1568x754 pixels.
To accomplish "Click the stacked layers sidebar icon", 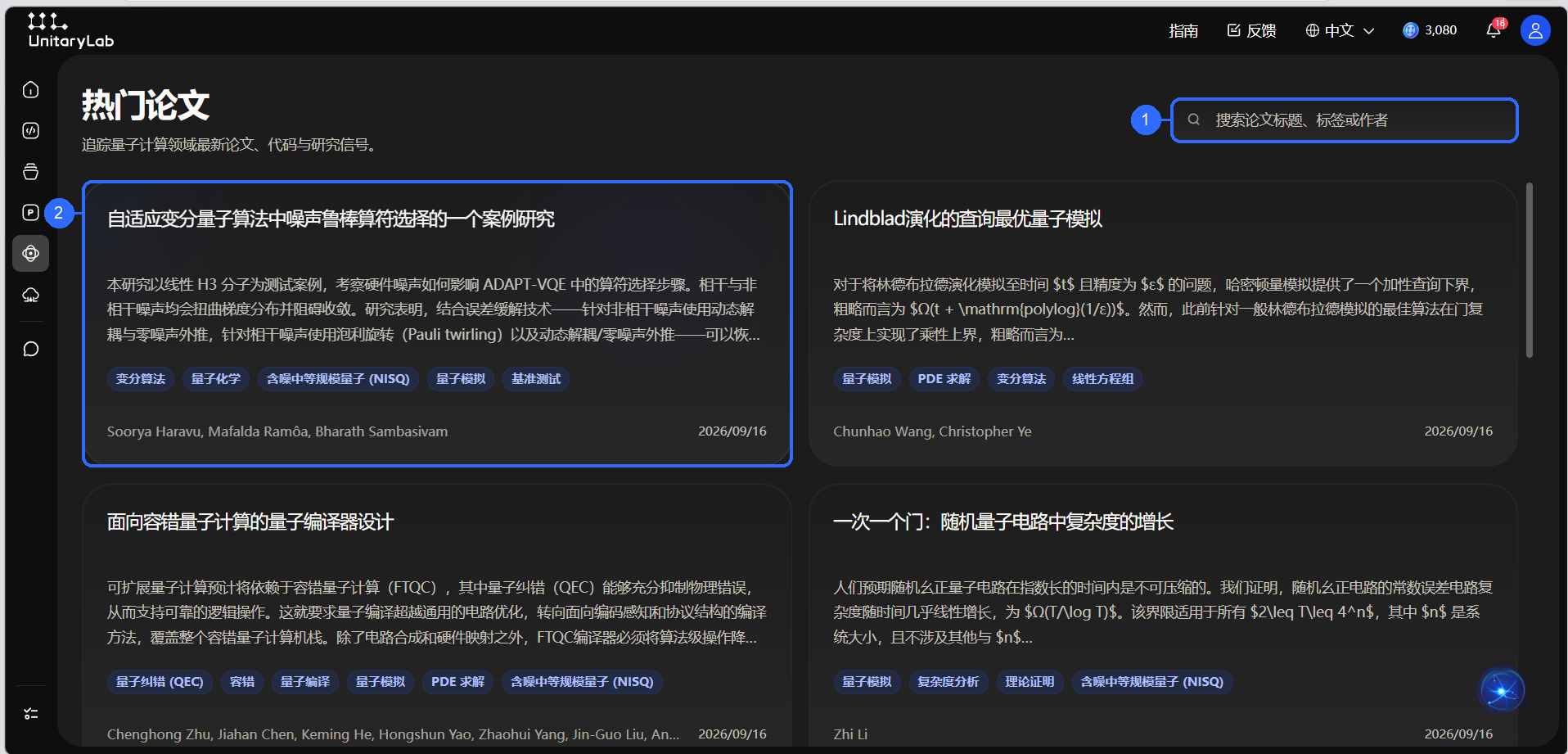I will coord(31,172).
